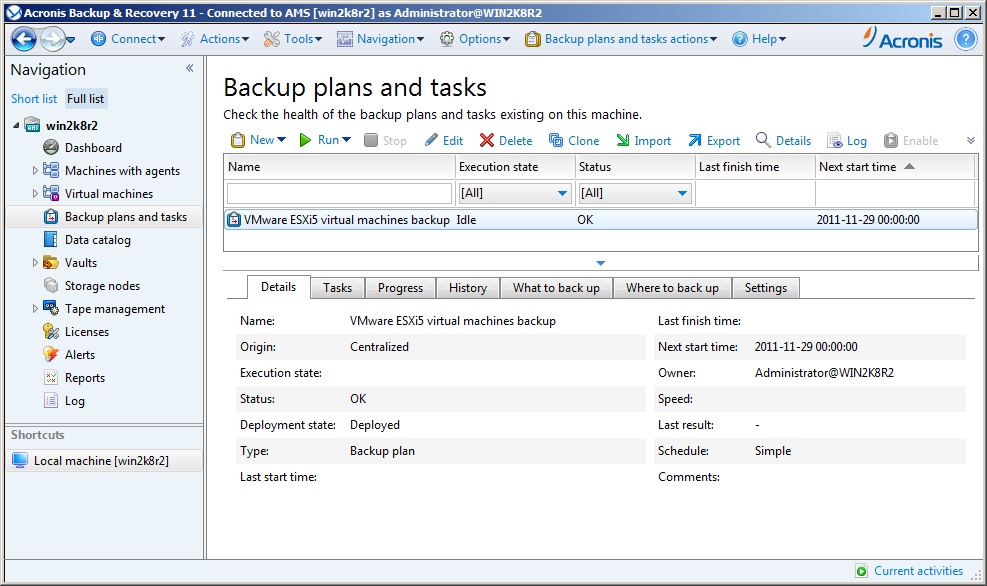Open Details magnifier toolbar button
This screenshot has height=586, width=987.
[784, 140]
